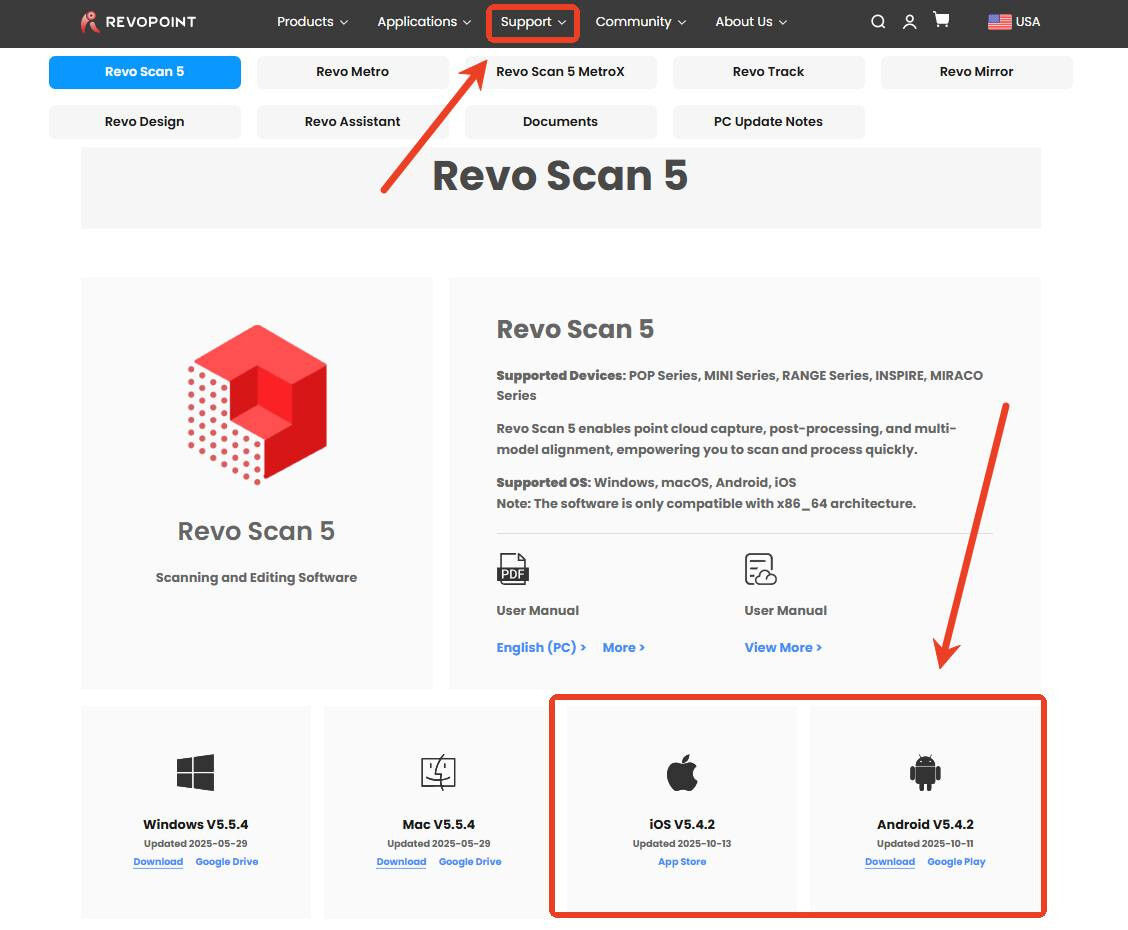Click 'Updated 2025-05-29' under Windows

[196, 844]
